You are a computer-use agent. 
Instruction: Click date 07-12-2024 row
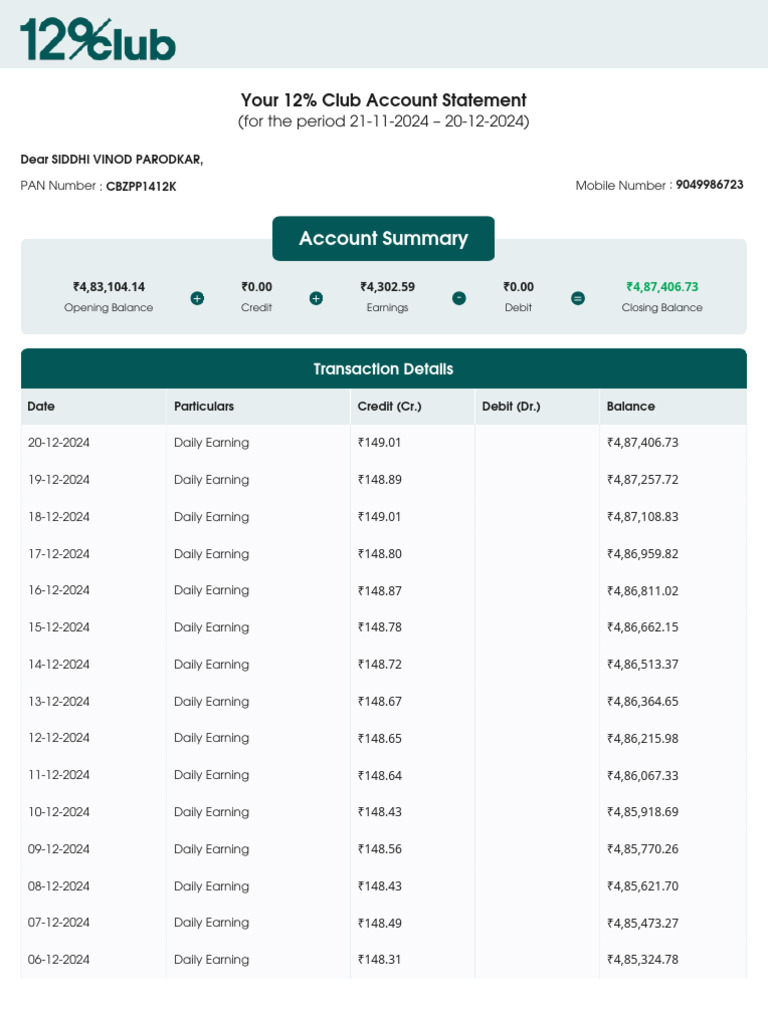coord(59,923)
